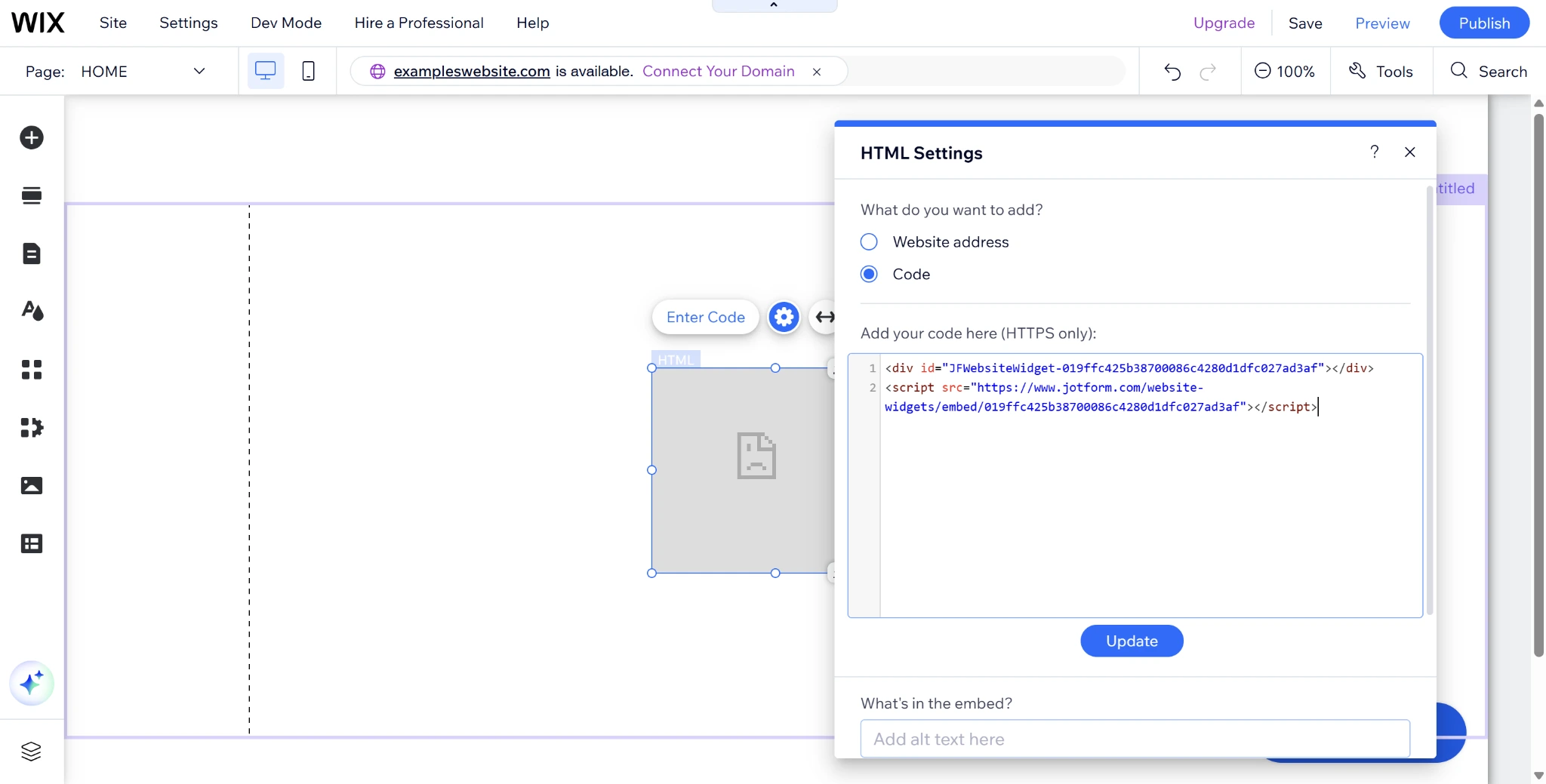Screen dimensions: 1546x784
Task: Click the Redo arrow
Action: 1208,72
